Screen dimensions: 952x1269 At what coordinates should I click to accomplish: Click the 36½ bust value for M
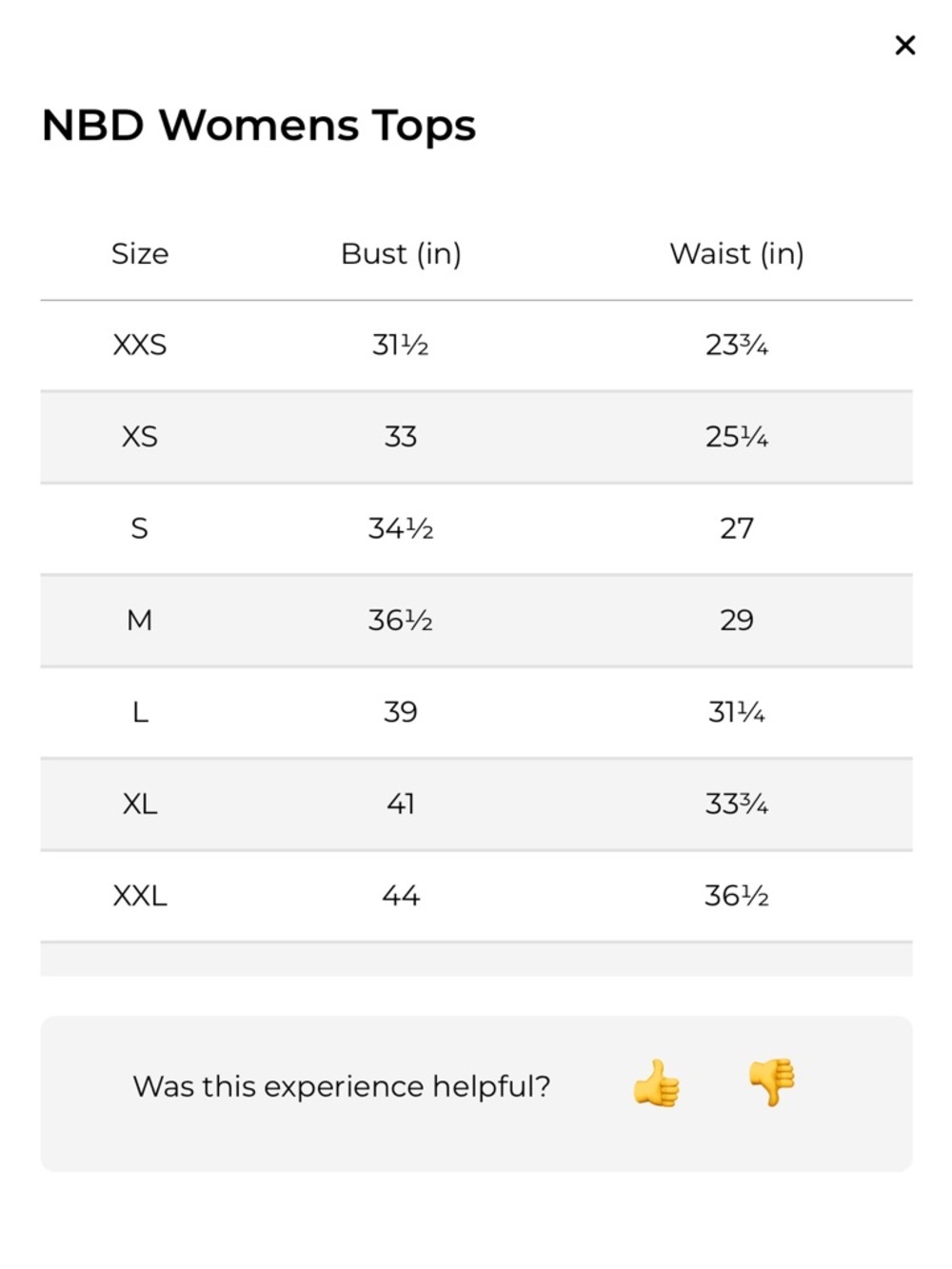click(401, 621)
